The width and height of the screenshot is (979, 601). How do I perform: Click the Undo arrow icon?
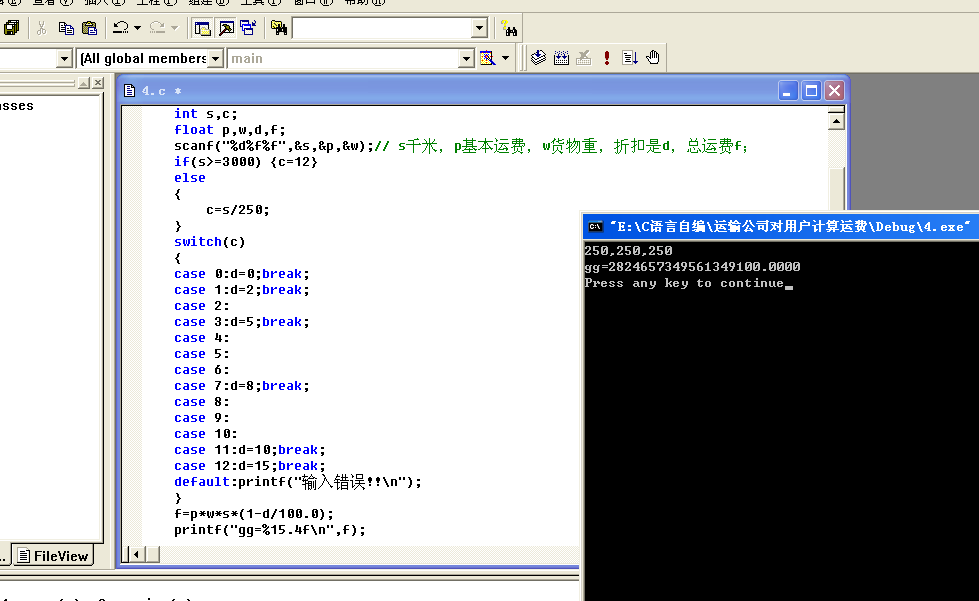121,28
